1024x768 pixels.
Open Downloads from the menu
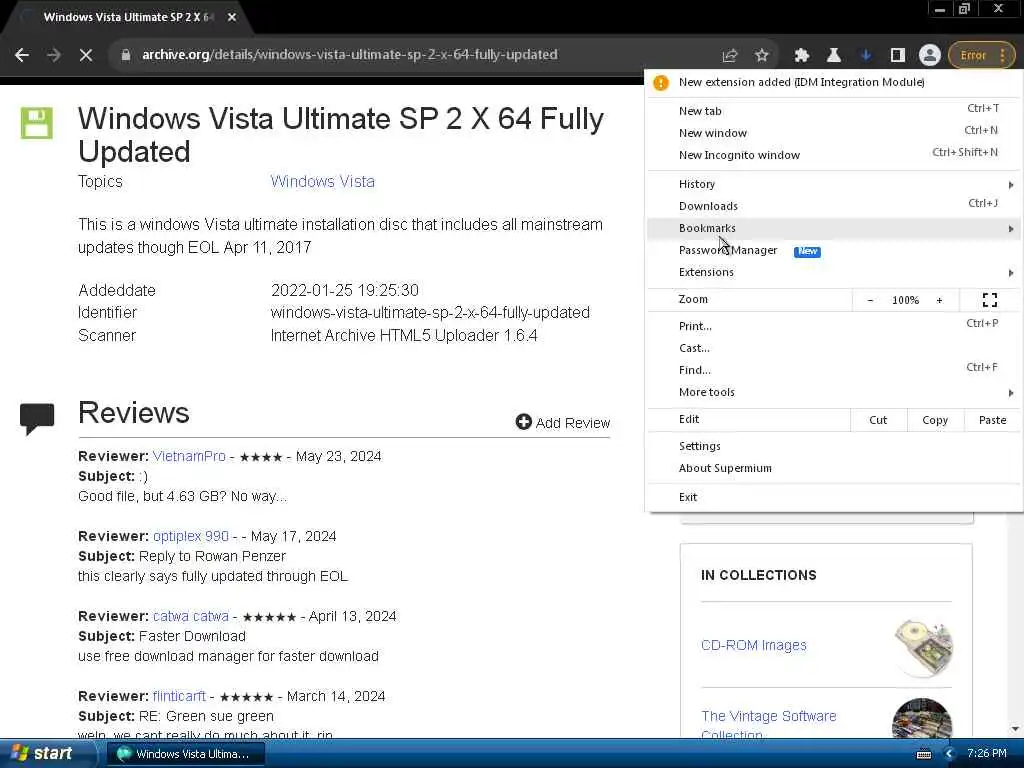click(834, 206)
